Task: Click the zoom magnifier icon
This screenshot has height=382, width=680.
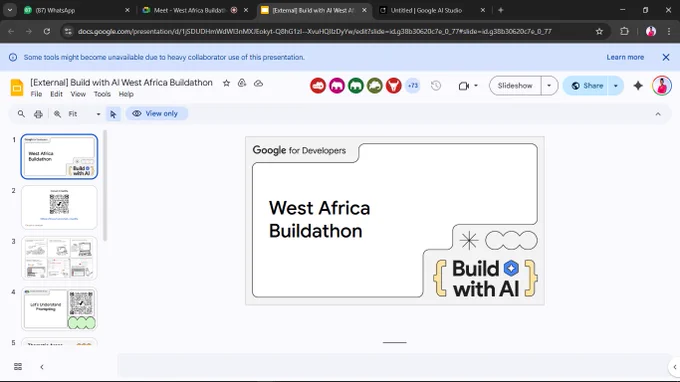Action: point(57,114)
